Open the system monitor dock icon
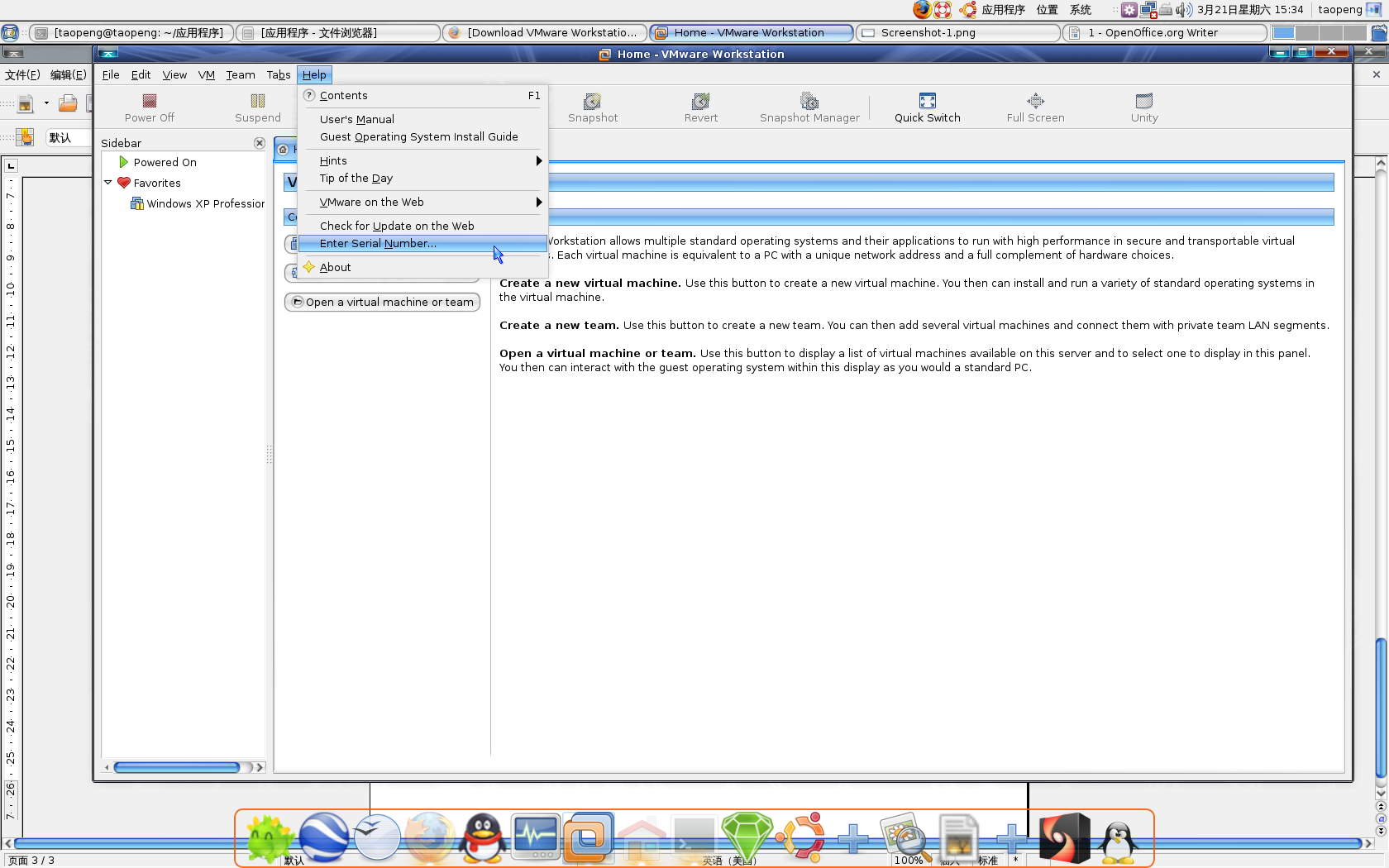 click(x=536, y=837)
